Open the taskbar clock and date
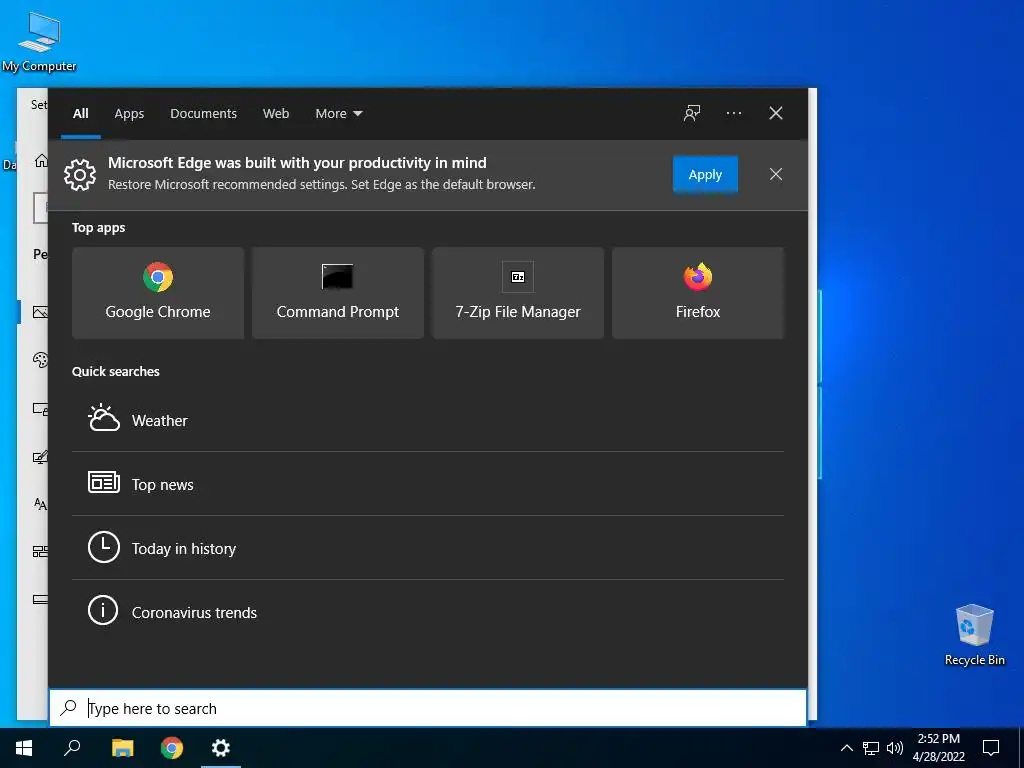The height and width of the screenshot is (768, 1024). coord(938,748)
